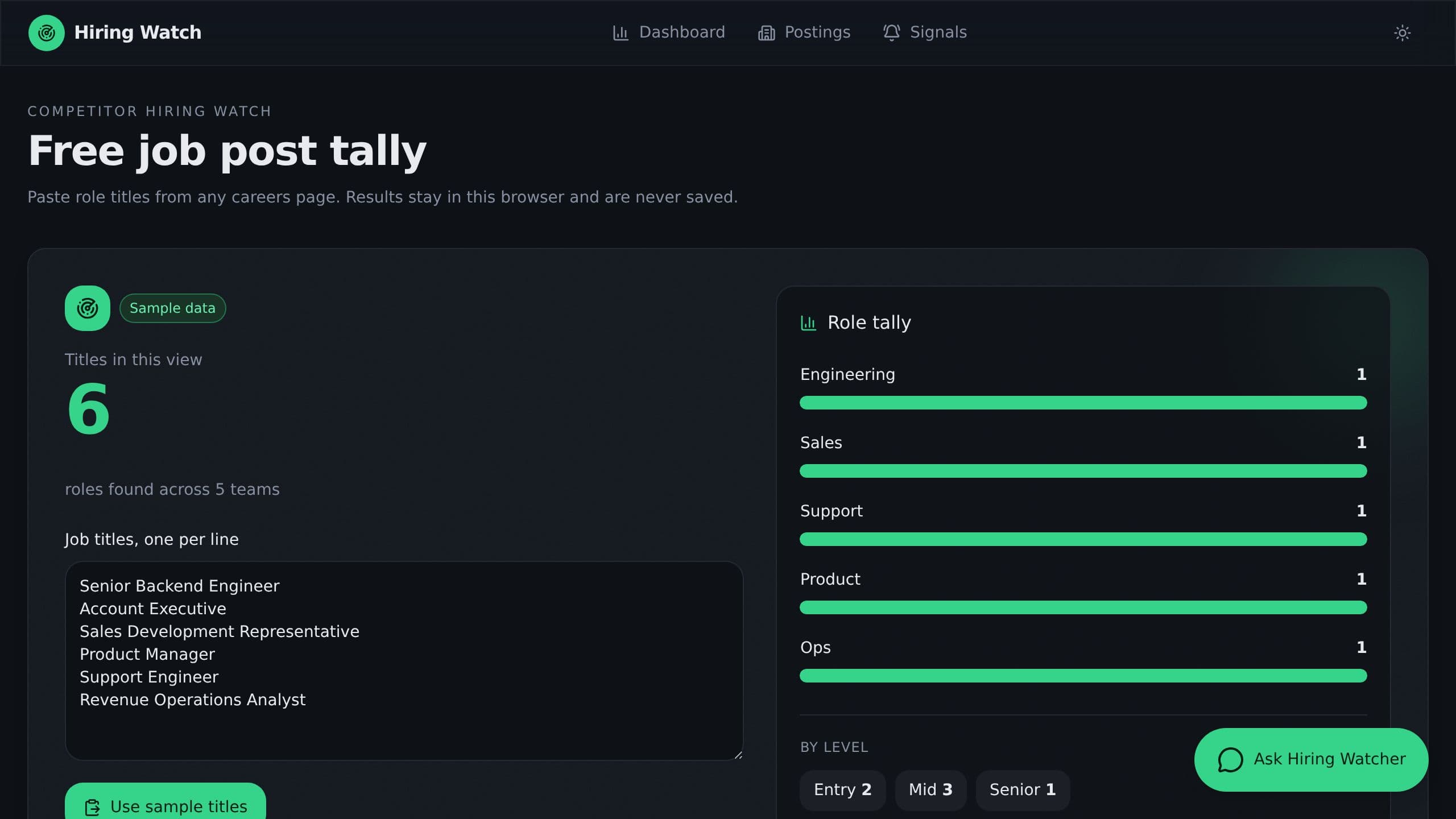The image size is (1456, 819).
Task: Toggle the light/dark theme sun icon
Action: (x=1402, y=33)
